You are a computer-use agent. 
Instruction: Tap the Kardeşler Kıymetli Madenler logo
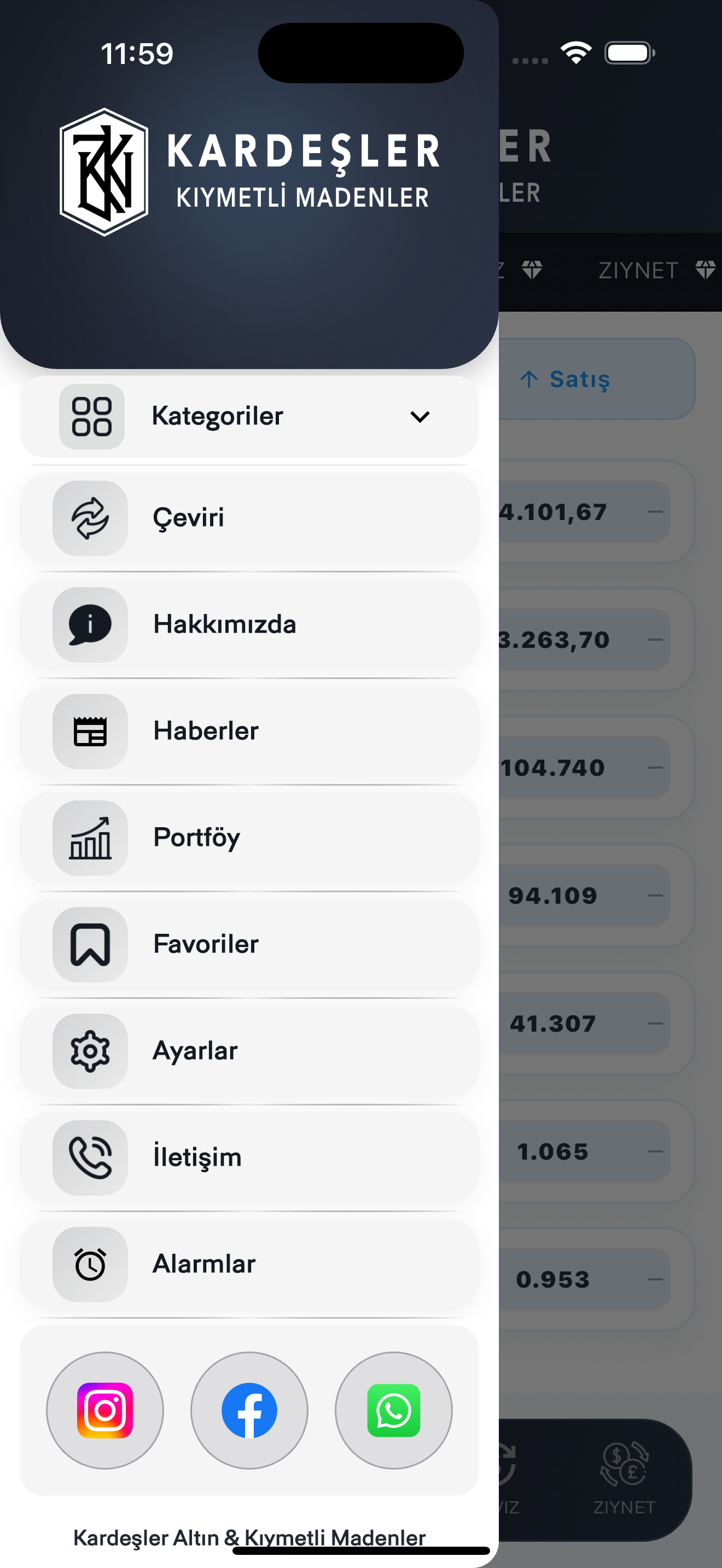[x=249, y=172]
